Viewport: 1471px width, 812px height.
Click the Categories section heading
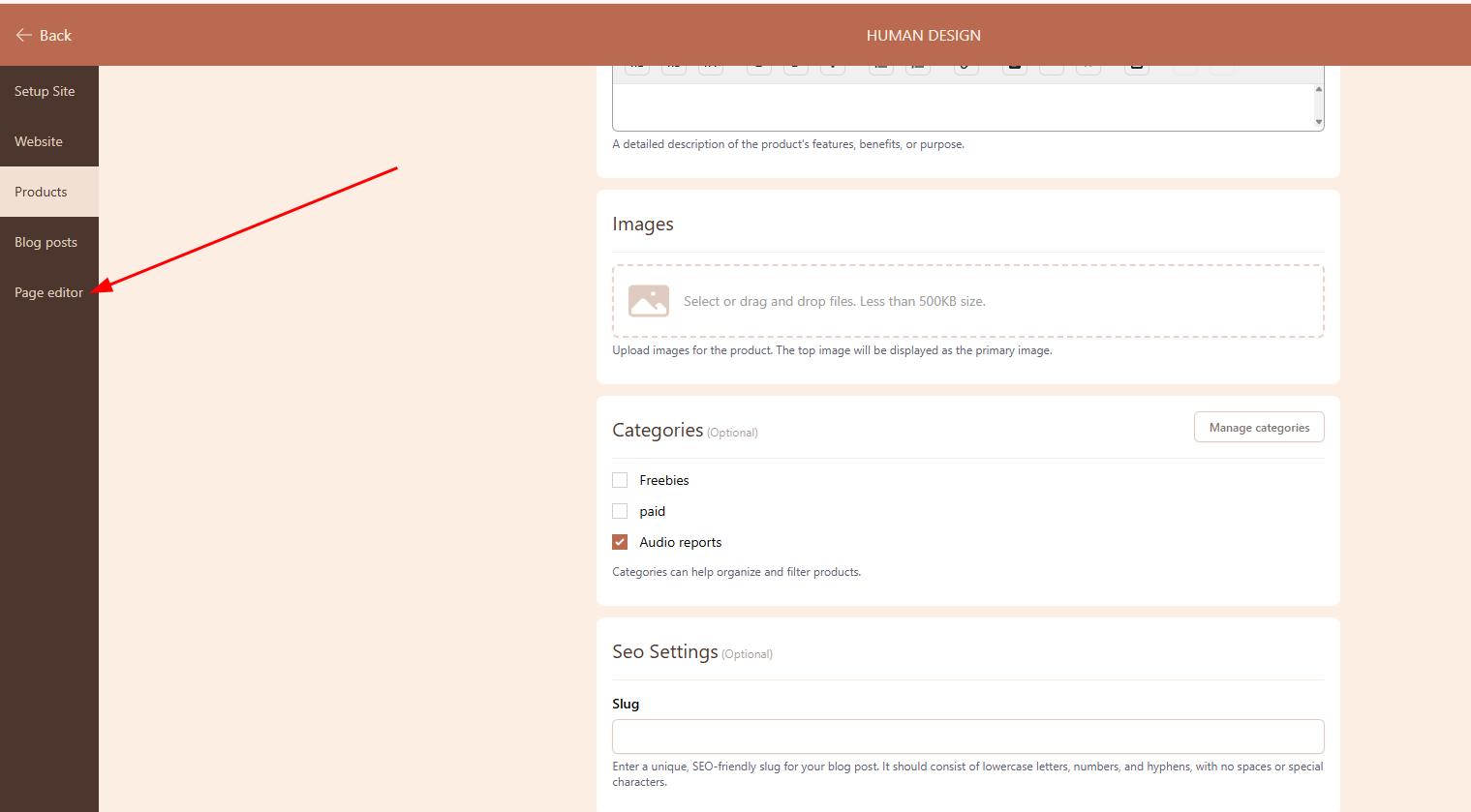[658, 430]
